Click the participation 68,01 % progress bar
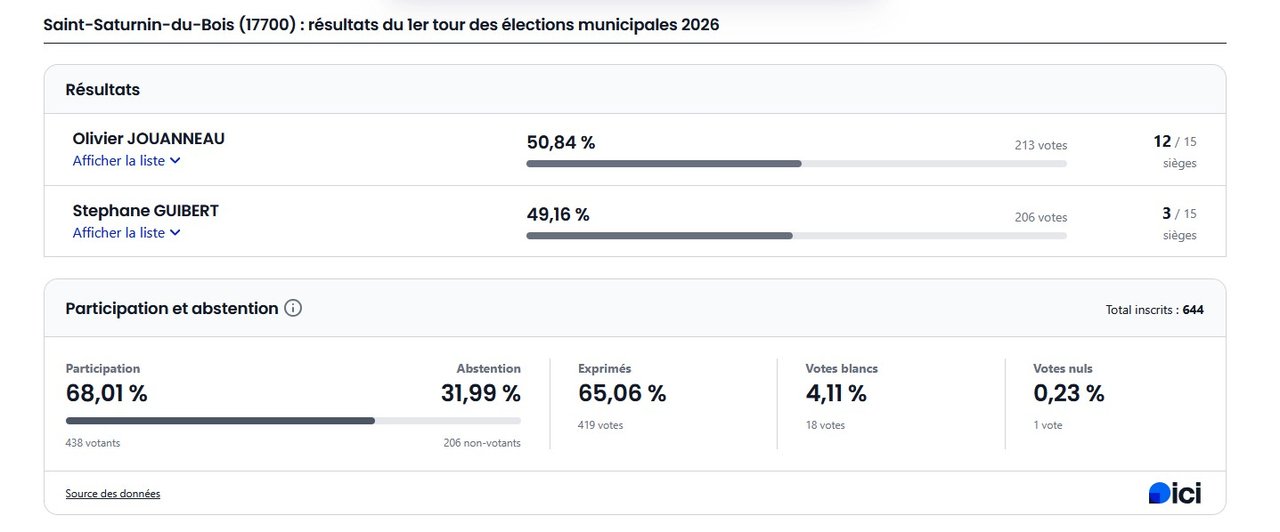 pos(293,421)
